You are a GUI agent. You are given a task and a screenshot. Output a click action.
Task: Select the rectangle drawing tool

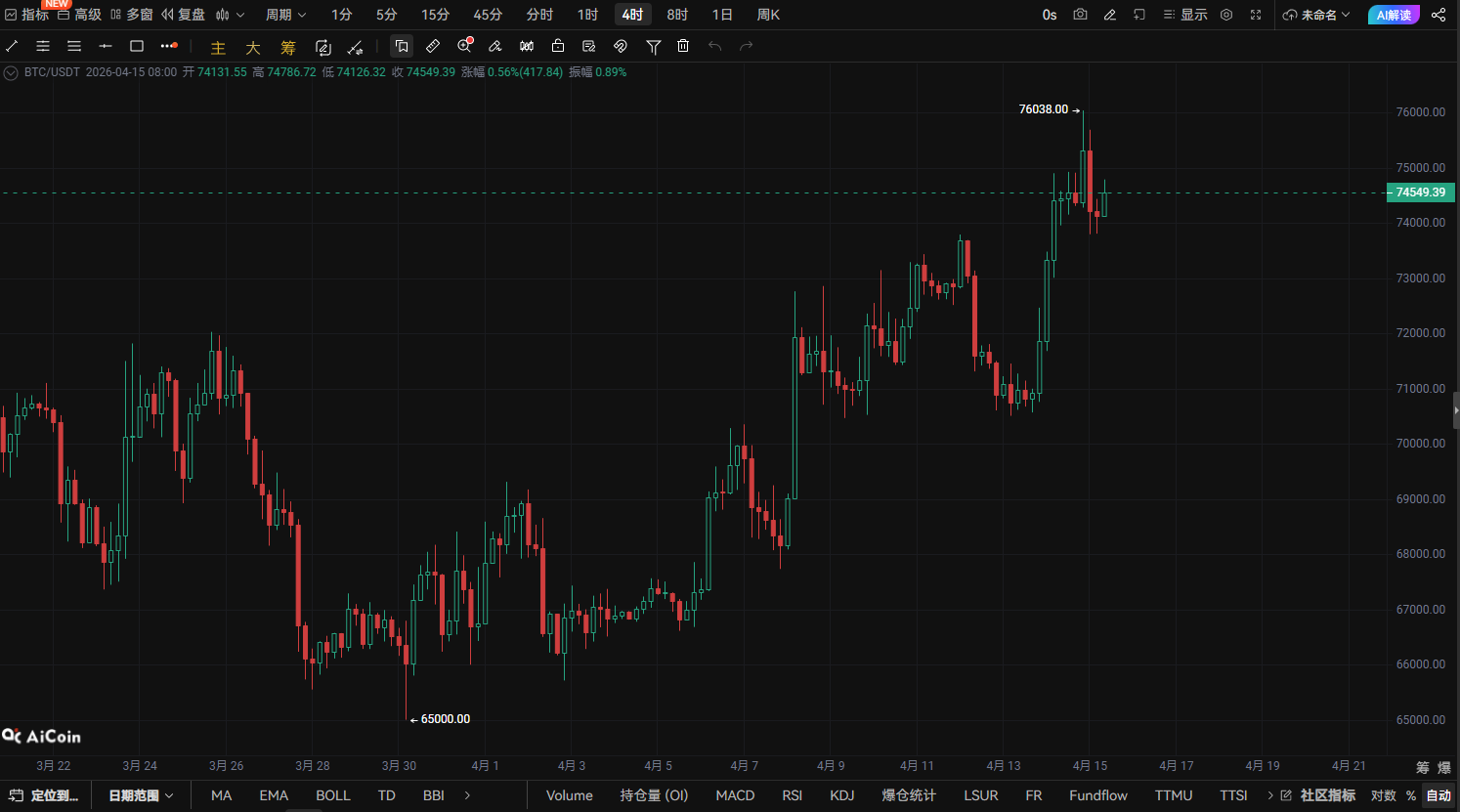point(137,46)
